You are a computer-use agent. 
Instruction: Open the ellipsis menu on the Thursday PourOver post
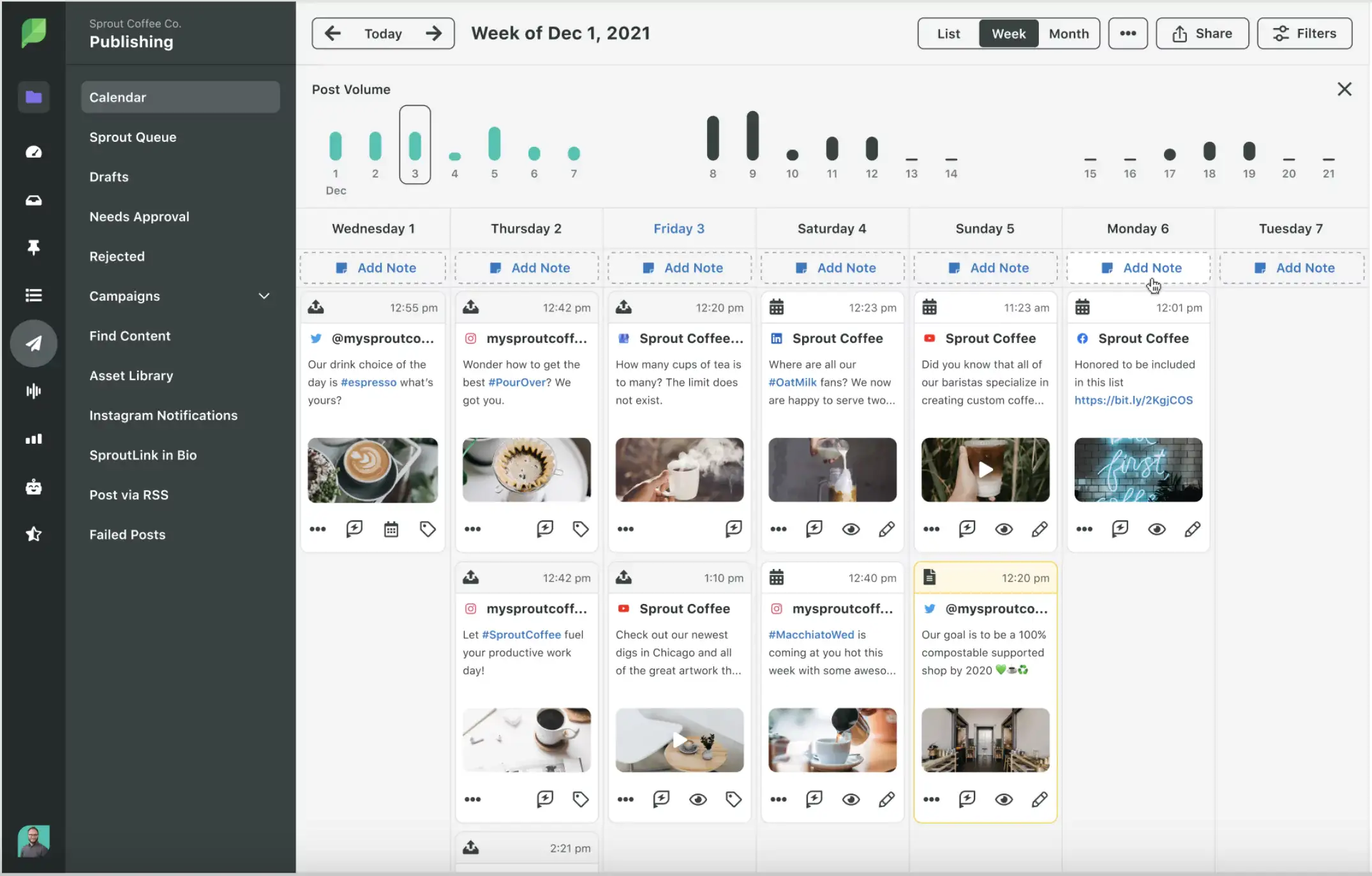[x=472, y=529]
